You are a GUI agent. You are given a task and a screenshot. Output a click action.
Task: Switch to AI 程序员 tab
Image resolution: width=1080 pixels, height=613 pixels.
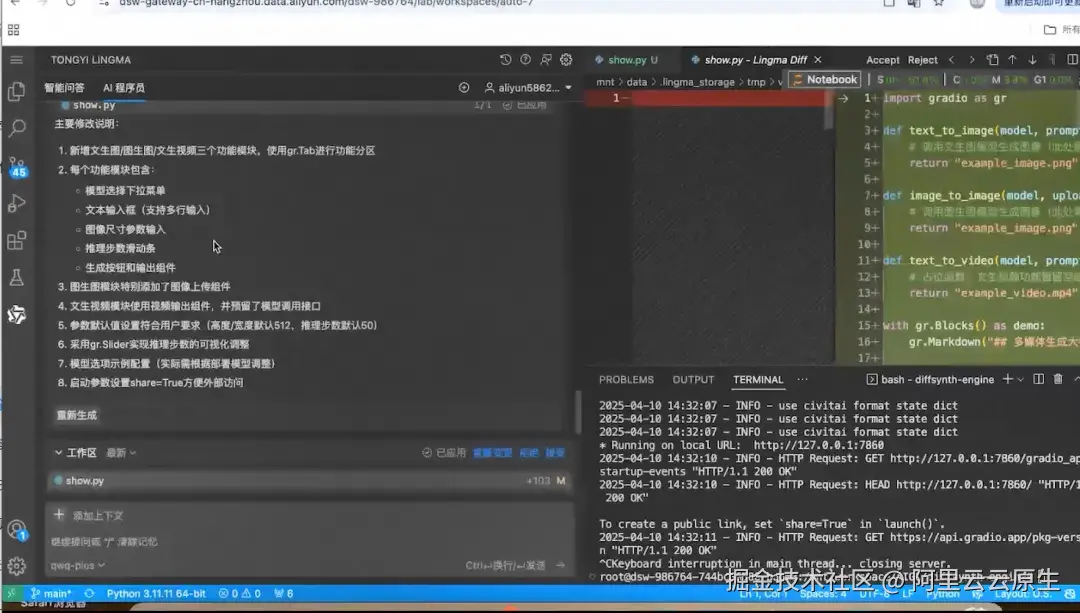coord(124,87)
